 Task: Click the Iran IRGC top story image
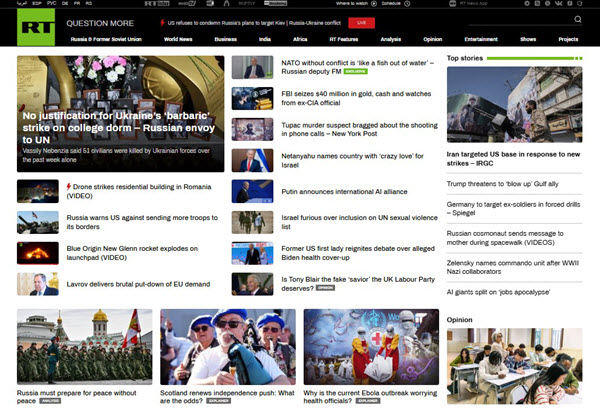click(x=514, y=104)
